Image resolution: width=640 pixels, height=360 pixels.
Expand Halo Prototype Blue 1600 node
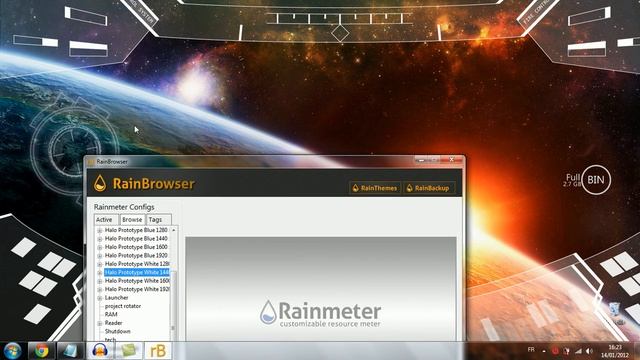pos(100,247)
